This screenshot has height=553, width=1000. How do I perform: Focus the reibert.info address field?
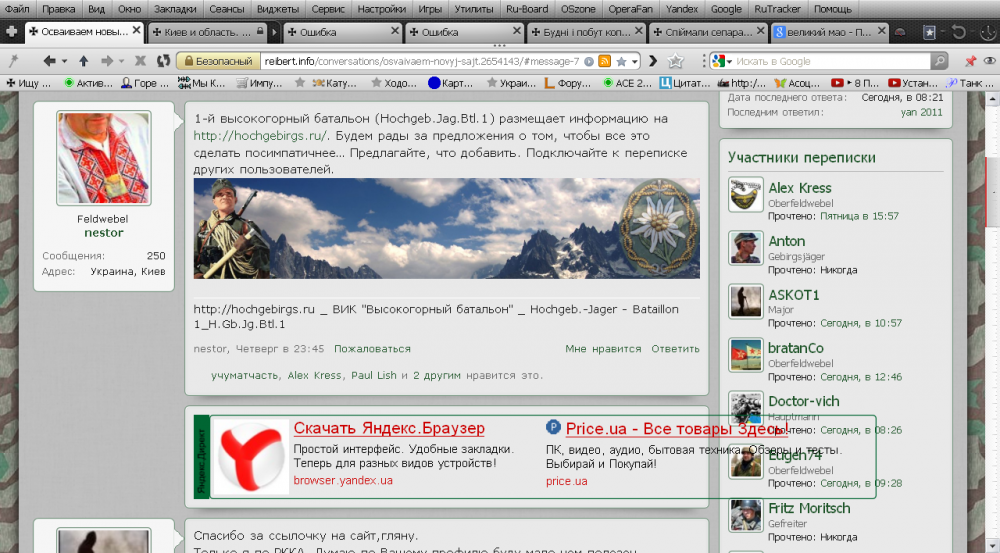(422, 61)
